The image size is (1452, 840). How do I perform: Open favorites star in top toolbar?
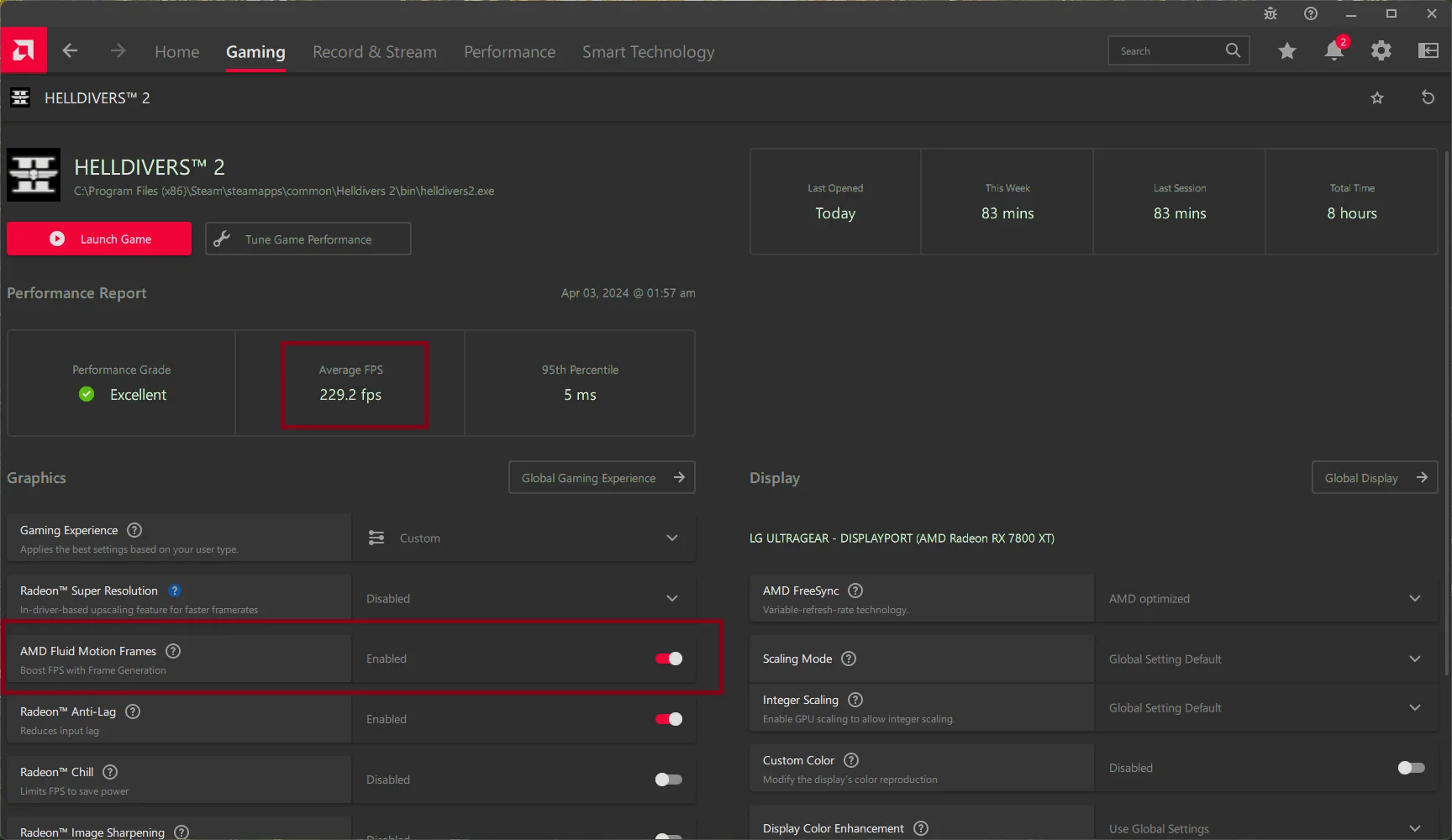1286,51
